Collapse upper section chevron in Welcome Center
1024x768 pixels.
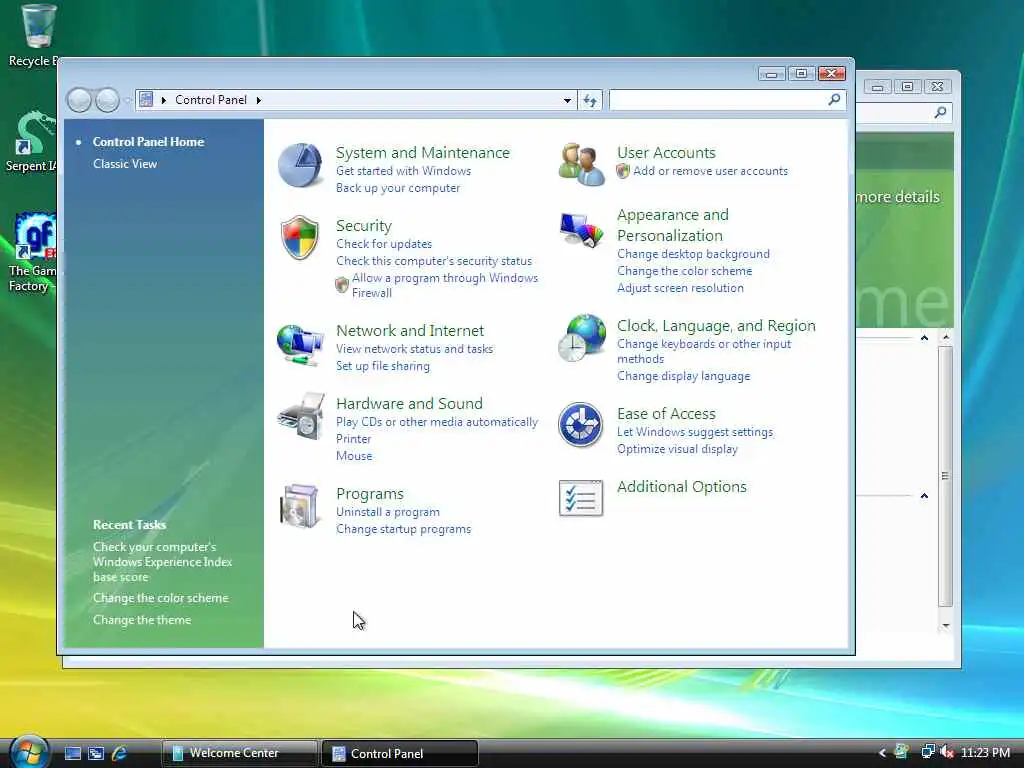click(924, 338)
